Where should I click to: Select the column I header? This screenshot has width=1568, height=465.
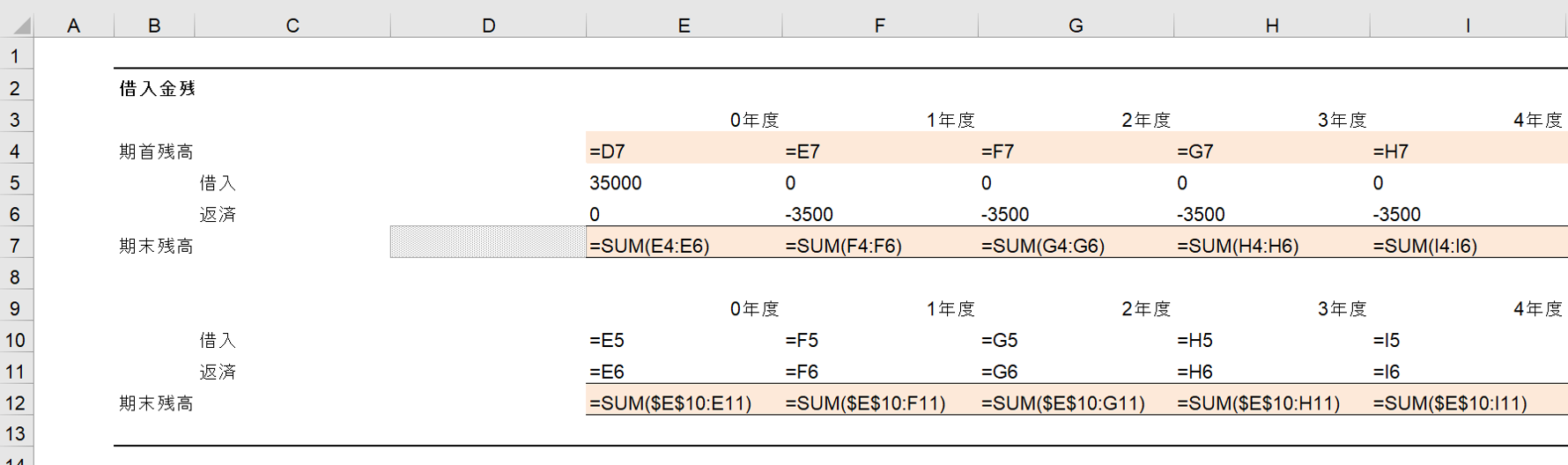(1468, 26)
